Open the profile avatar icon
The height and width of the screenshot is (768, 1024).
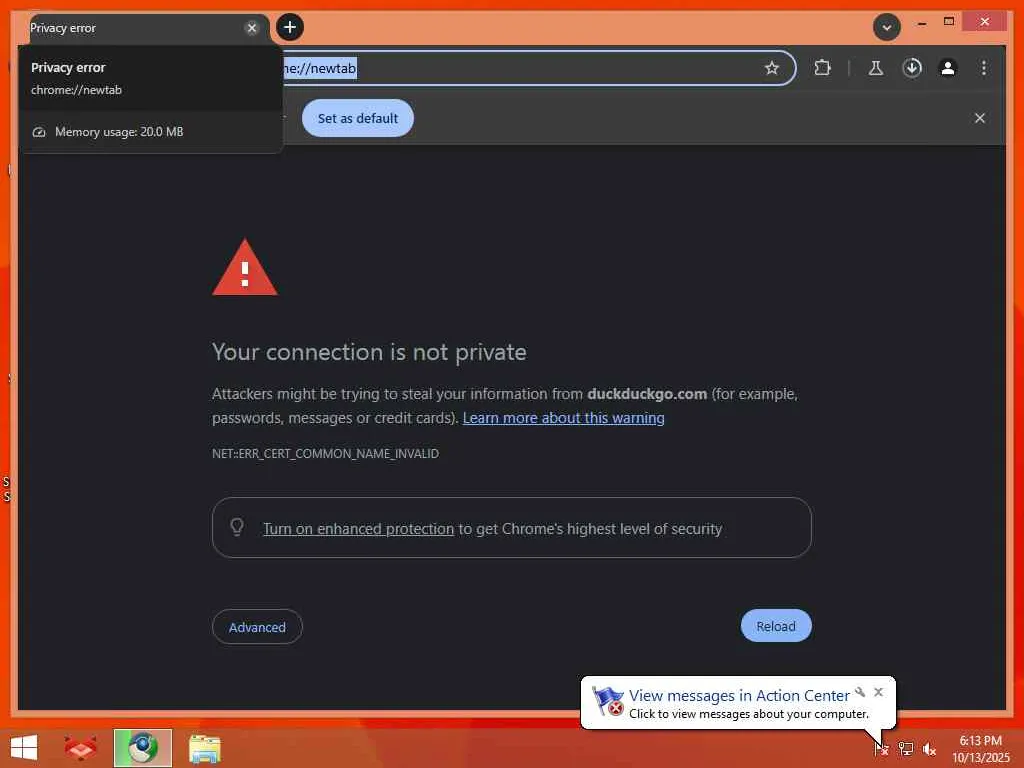coord(948,68)
